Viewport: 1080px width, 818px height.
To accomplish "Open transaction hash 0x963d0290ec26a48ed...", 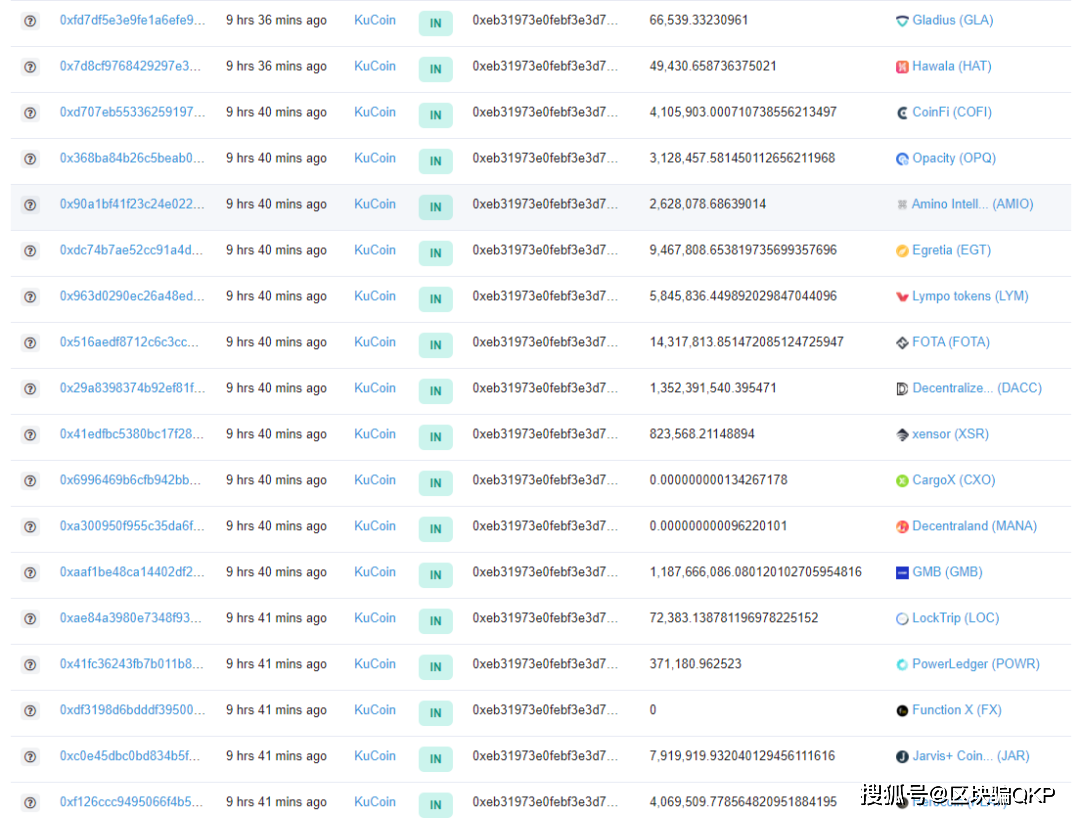I will (132, 296).
